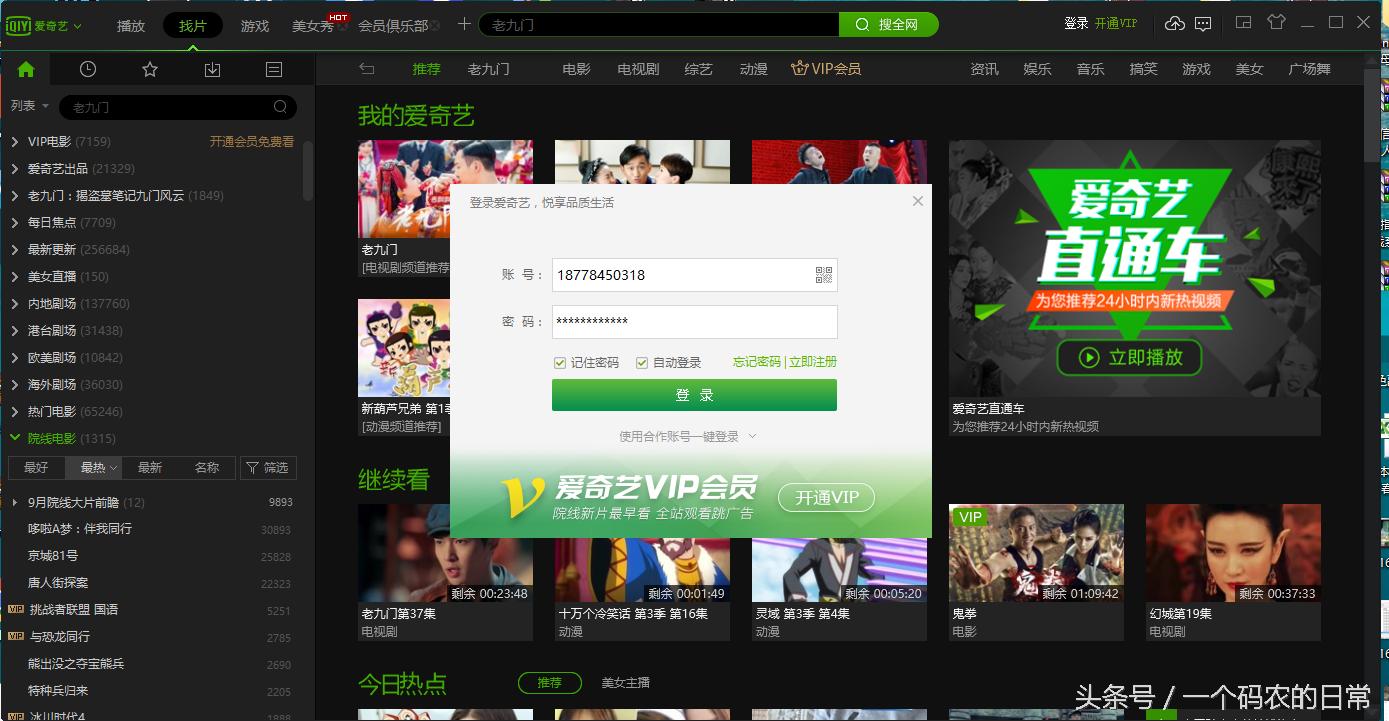This screenshot has height=721, width=1389.
Task: Disable the 自动登录 checkbox
Action: click(x=641, y=362)
